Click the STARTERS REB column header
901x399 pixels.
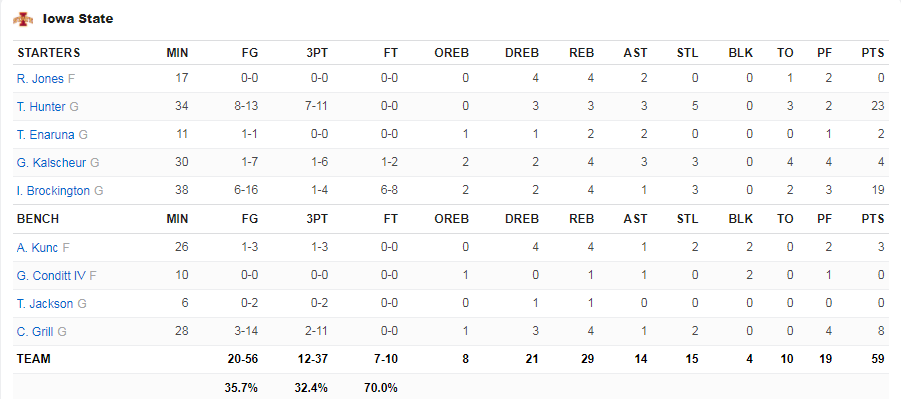[x=582, y=53]
